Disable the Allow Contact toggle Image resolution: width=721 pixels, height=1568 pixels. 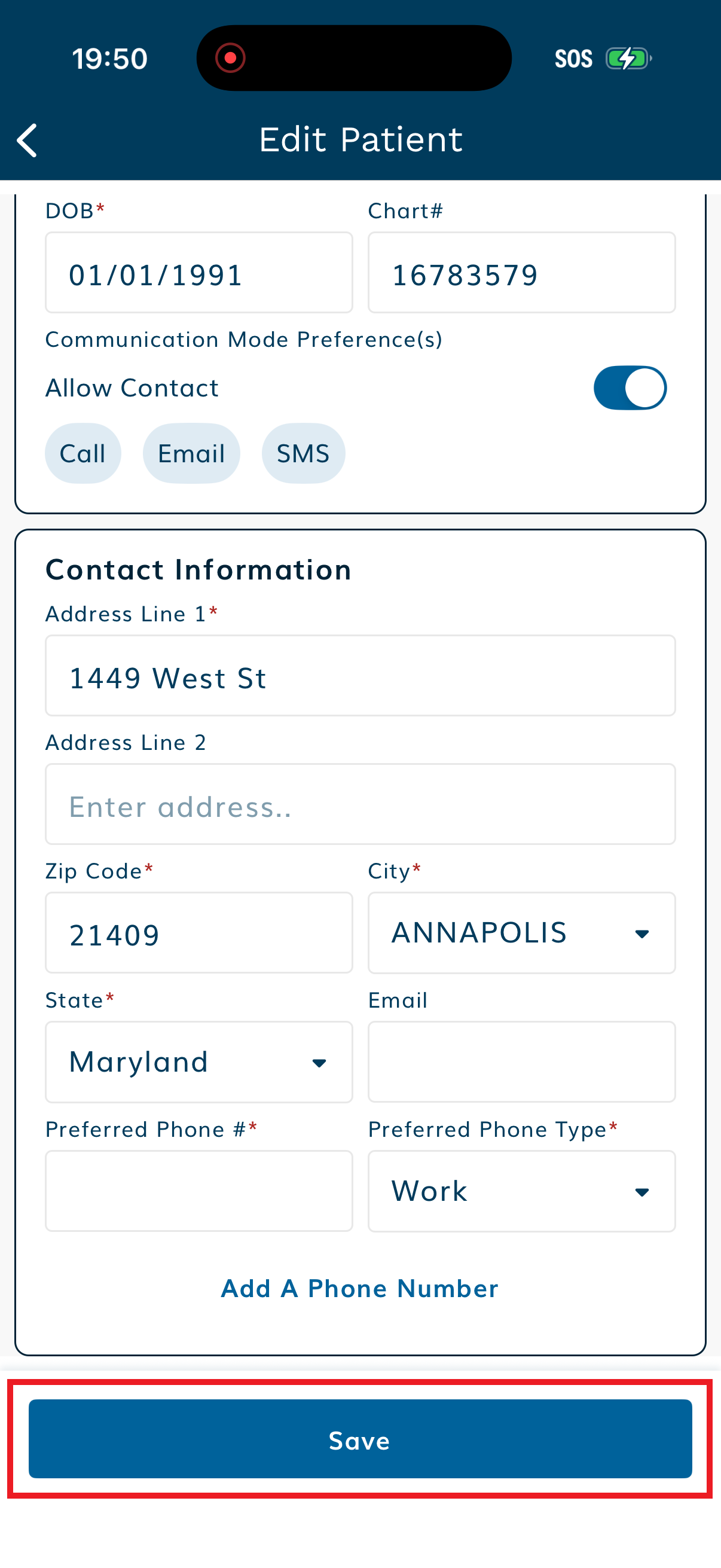pos(630,388)
